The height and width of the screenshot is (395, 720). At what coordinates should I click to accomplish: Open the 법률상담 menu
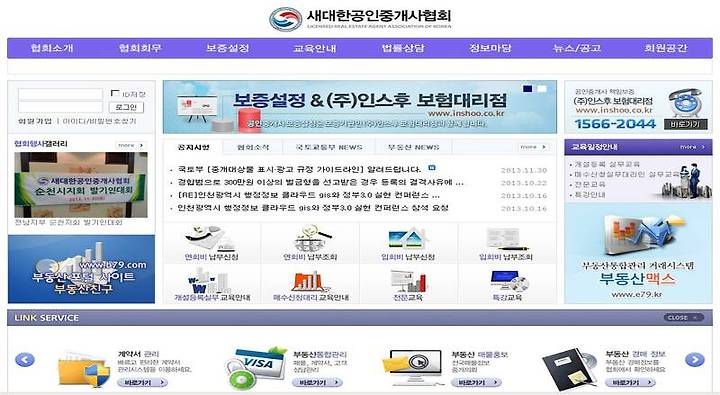point(403,48)
